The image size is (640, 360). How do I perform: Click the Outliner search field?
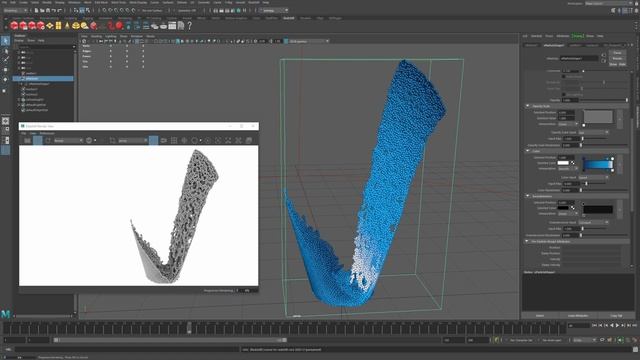coord(45,47)
